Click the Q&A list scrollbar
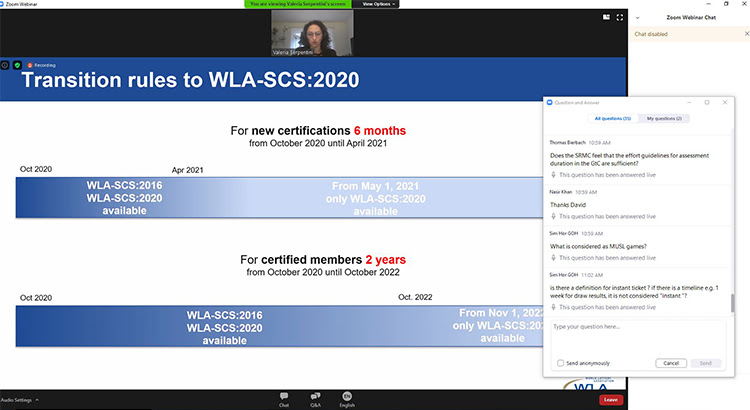The image size is (750, 410). click(x=731, y=300)
